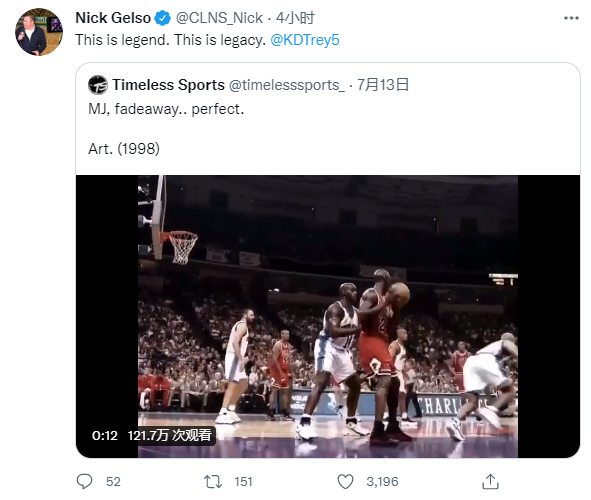Viewport: 591px width, 500px height.
Task: Open the @timelesssports_ handle
Action: (x=287, y=85)
